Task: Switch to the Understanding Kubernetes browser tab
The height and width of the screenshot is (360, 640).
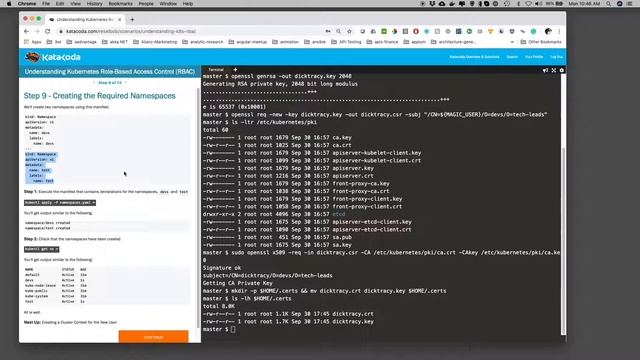Action: 85,20
